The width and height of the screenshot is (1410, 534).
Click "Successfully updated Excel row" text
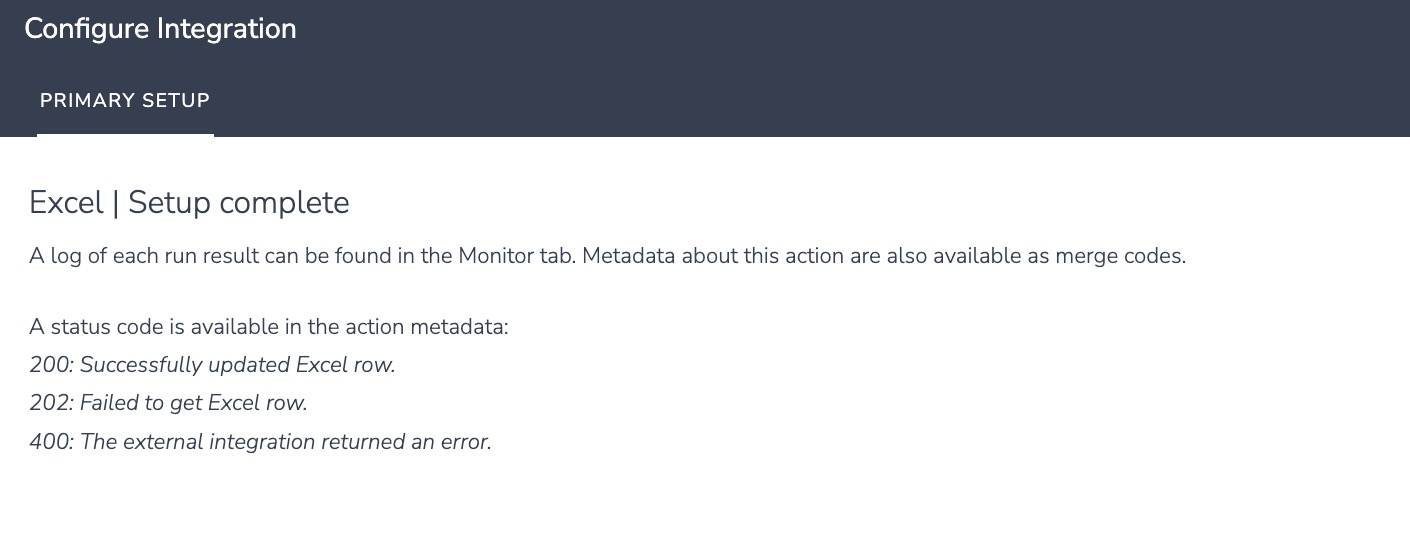point(237,365)
